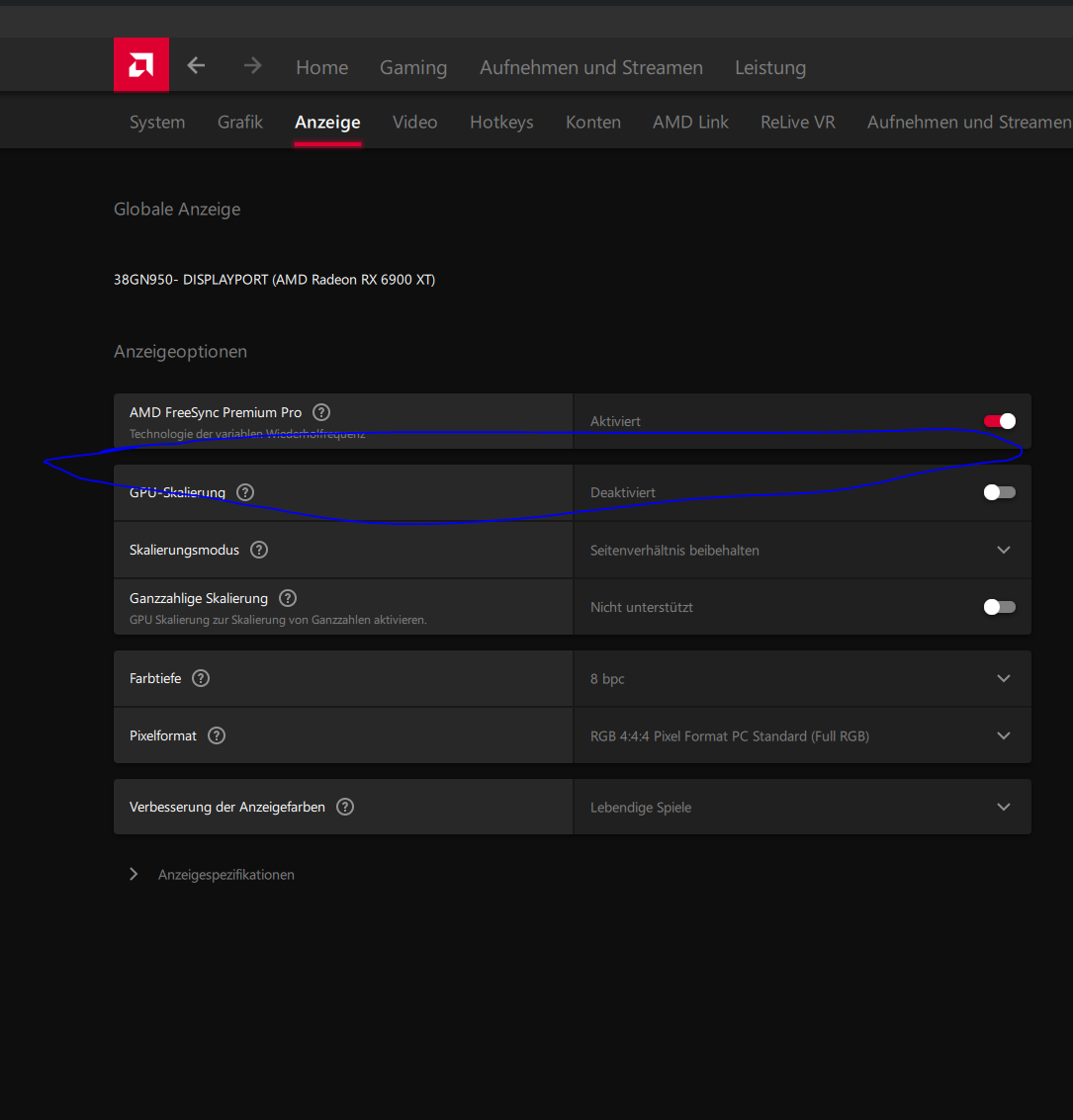Open help for Verbesserung der Anzeigefarben
Viewport: 1073px width, 1120px height.
(345, 808)
